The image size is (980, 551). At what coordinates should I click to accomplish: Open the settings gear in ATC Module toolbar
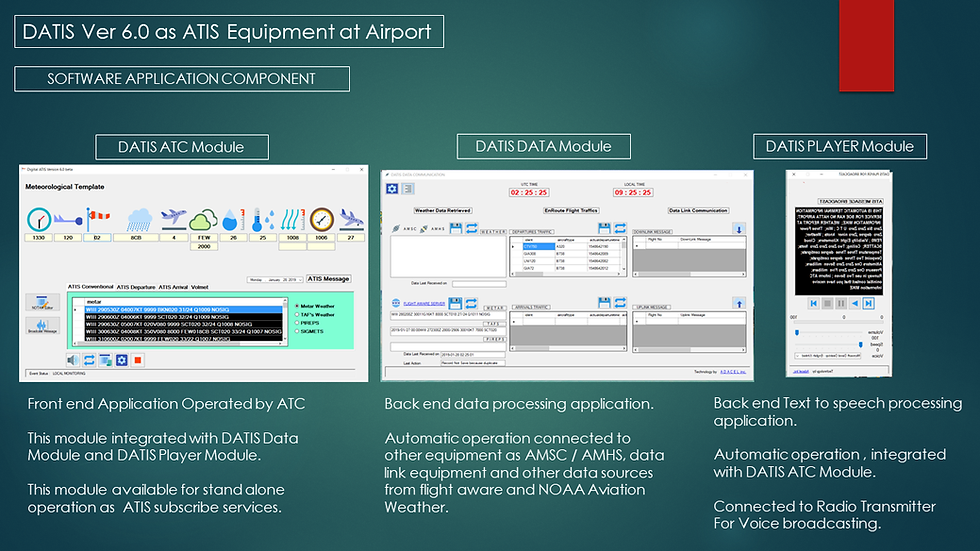[x=122, y=360]
